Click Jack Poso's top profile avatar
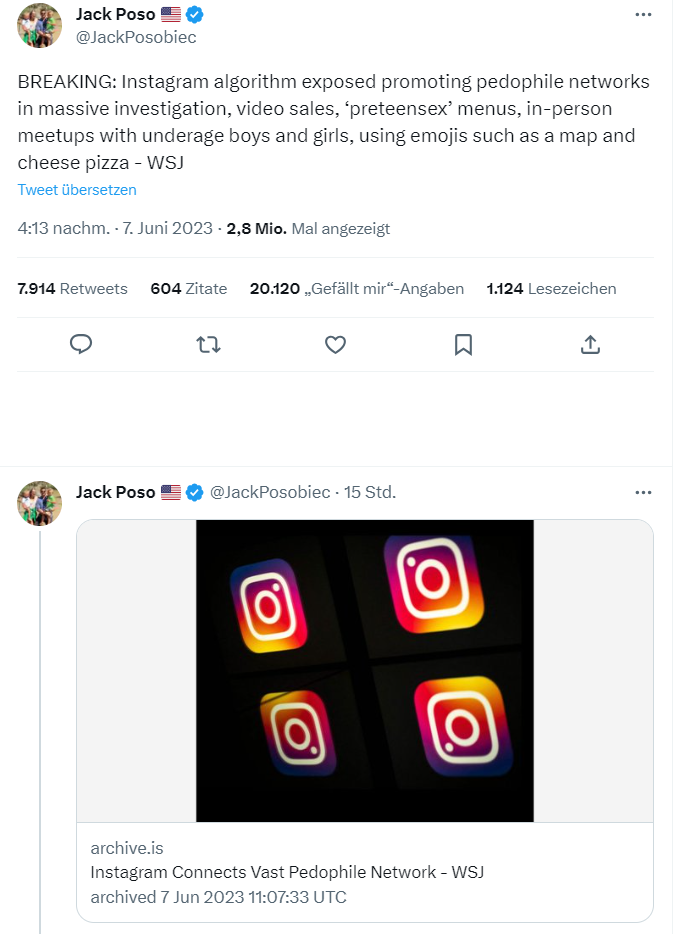Viewport: 689px width, 934px height. pos(40,25)
